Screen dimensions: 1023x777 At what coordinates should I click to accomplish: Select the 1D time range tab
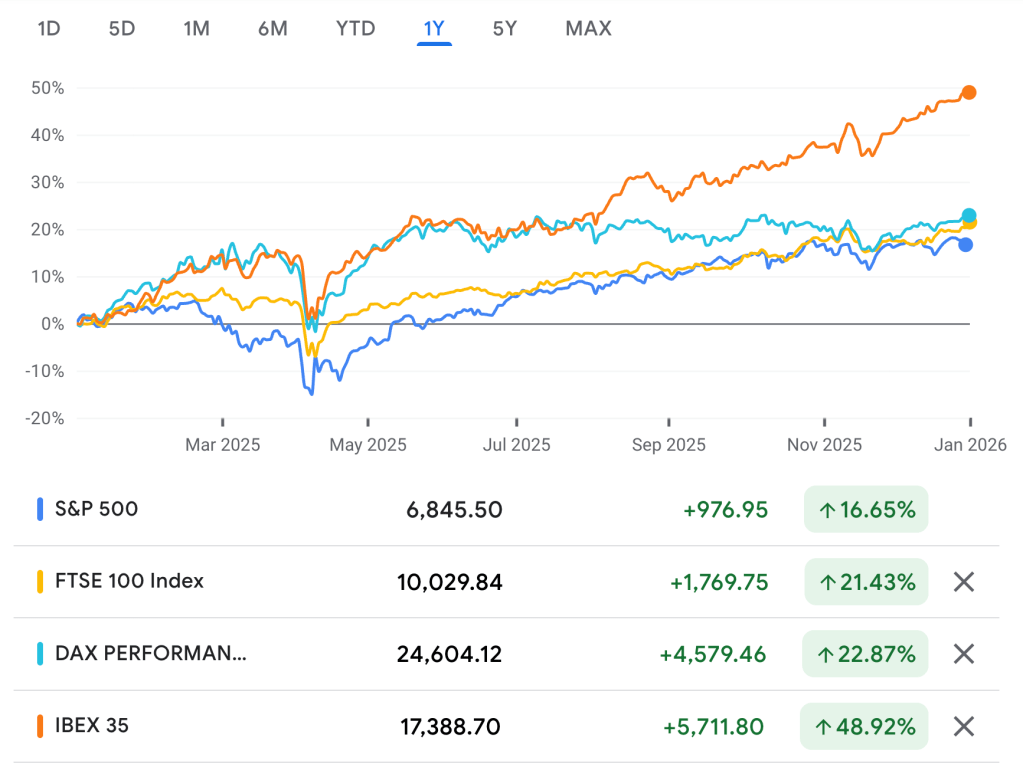pos(49,28)
